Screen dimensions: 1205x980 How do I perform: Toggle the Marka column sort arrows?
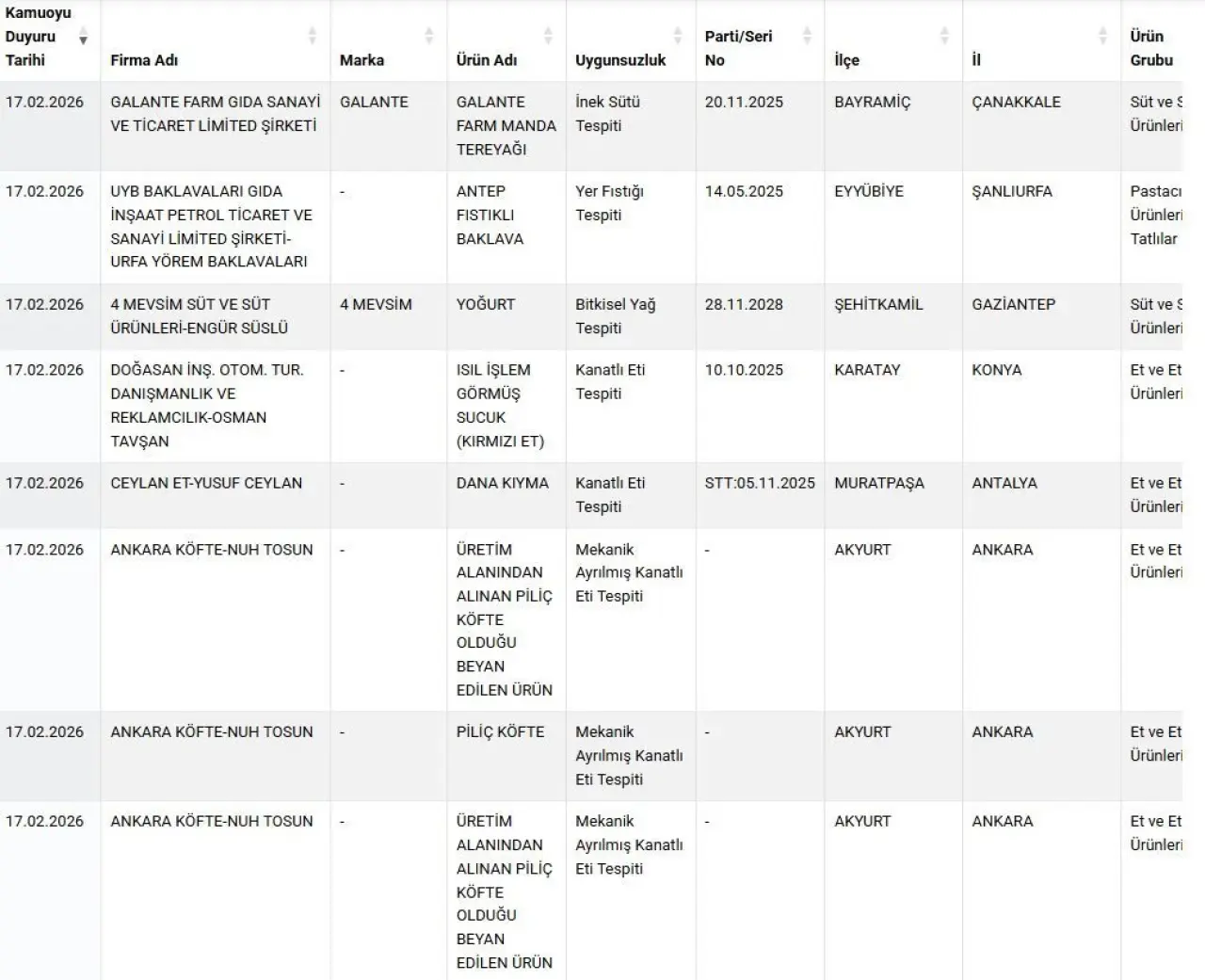click(x=429, y=37)
